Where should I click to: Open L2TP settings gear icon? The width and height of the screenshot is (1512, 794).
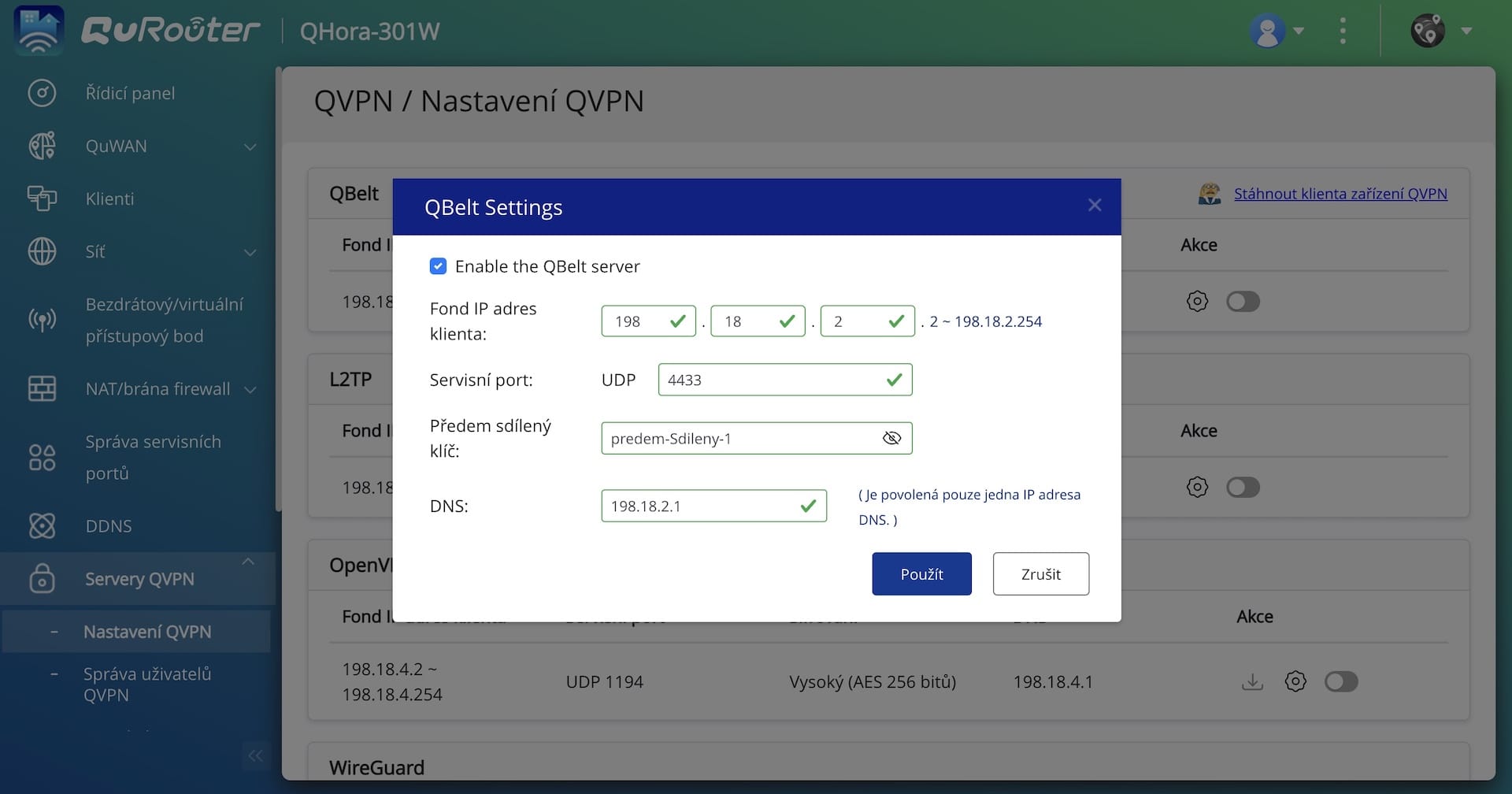click(1197, 487)
